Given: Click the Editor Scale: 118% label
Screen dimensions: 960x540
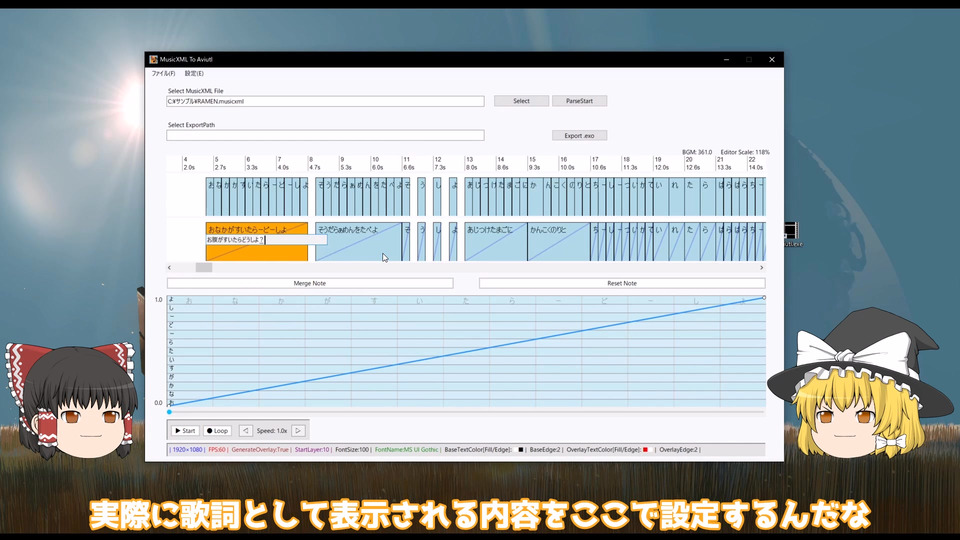Looking at the screenshot, I should pos(745,152).
